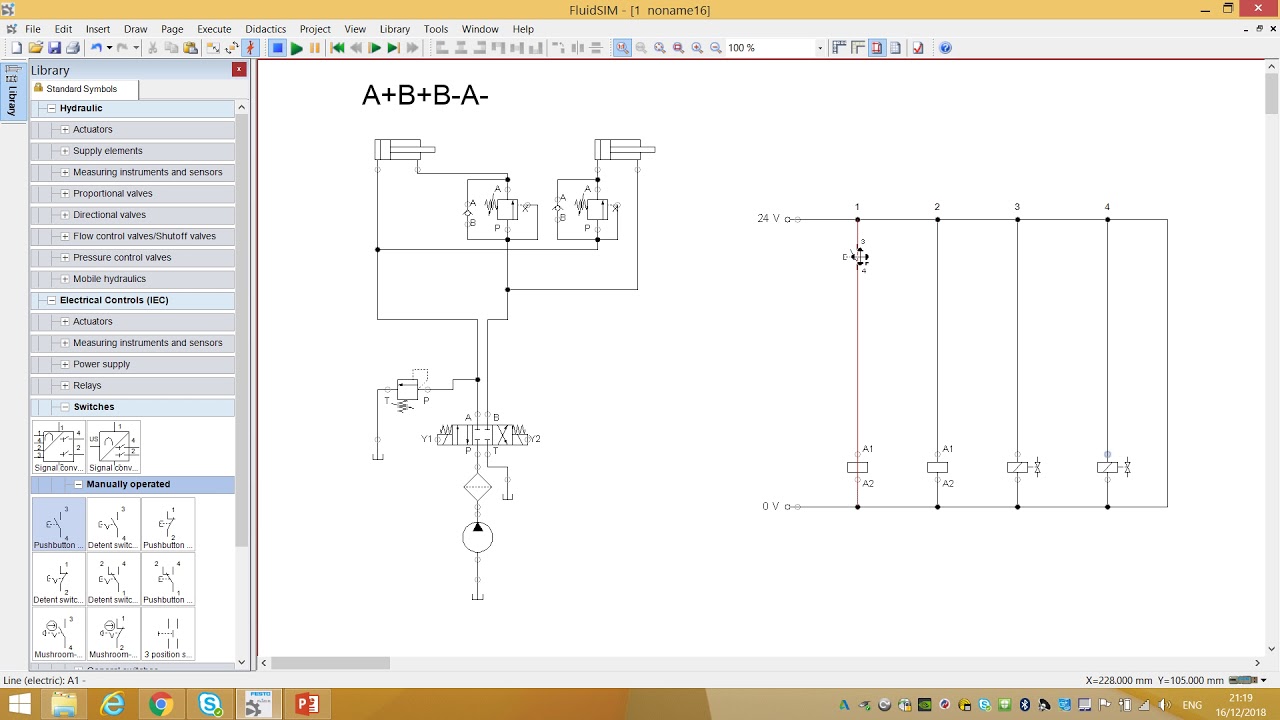
Task: Collapse the Manually operated subgroup
Action: 78,484
